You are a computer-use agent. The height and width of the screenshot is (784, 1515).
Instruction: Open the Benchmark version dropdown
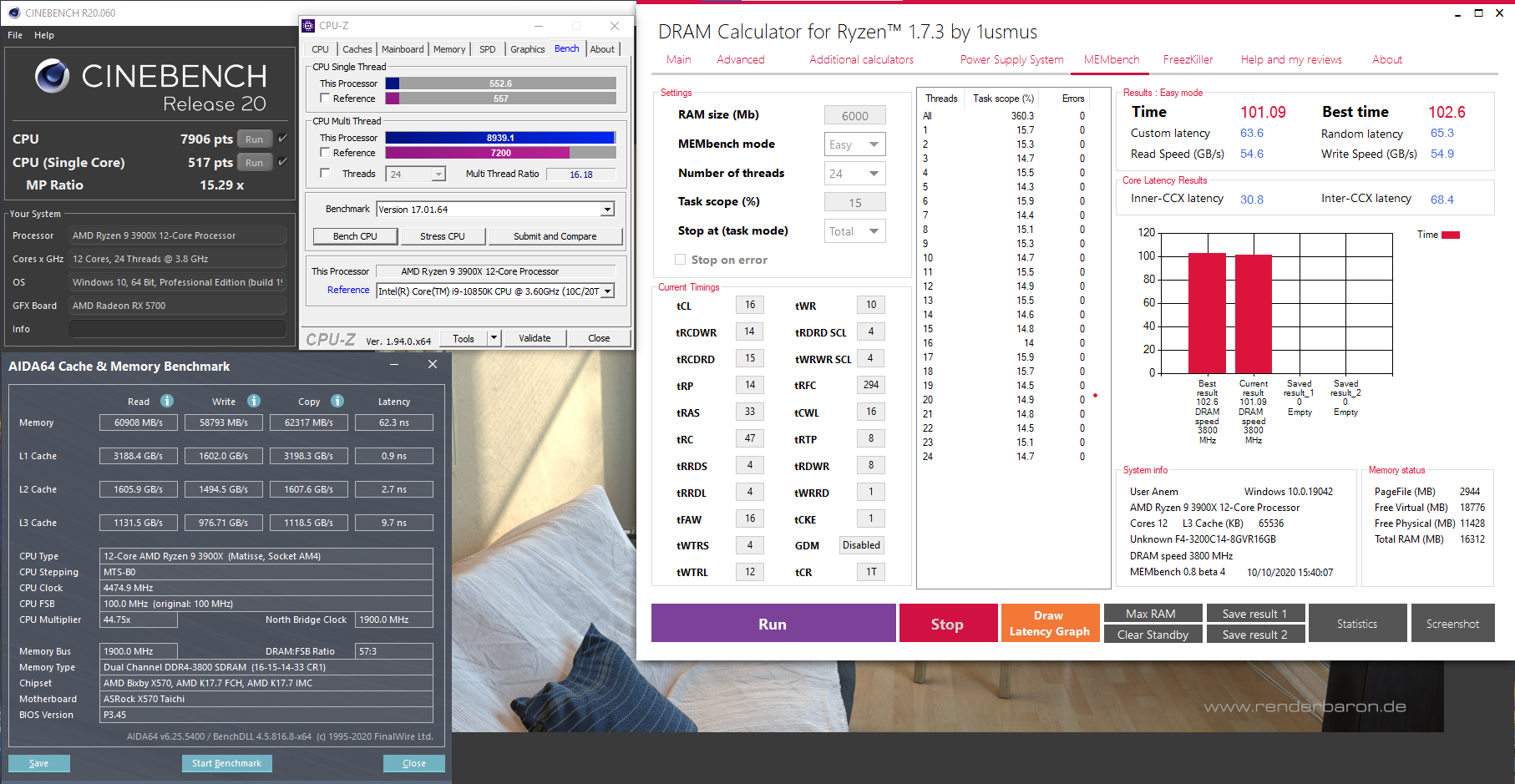point(608,210)
